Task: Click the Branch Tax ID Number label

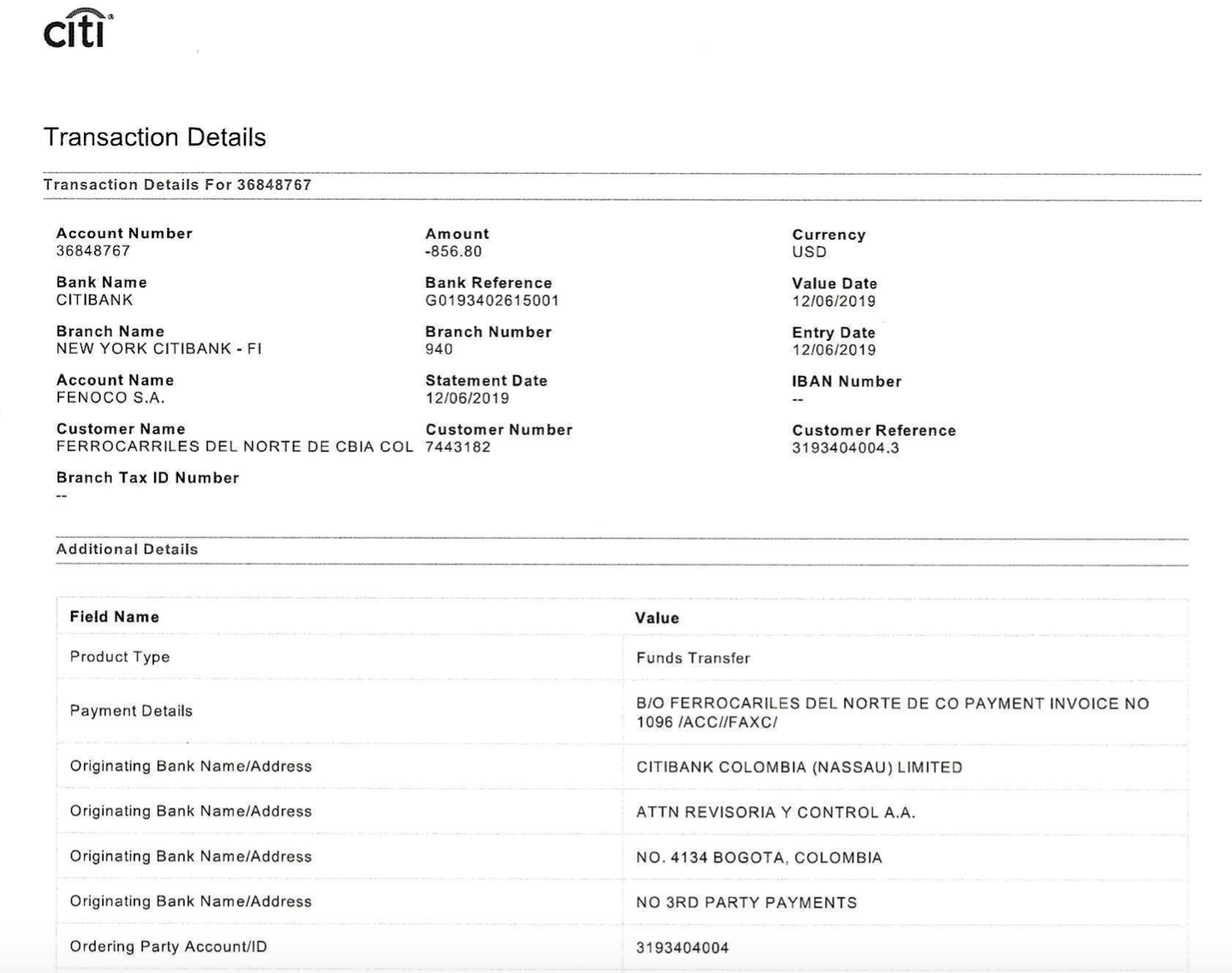Action: tap(148, 478)
